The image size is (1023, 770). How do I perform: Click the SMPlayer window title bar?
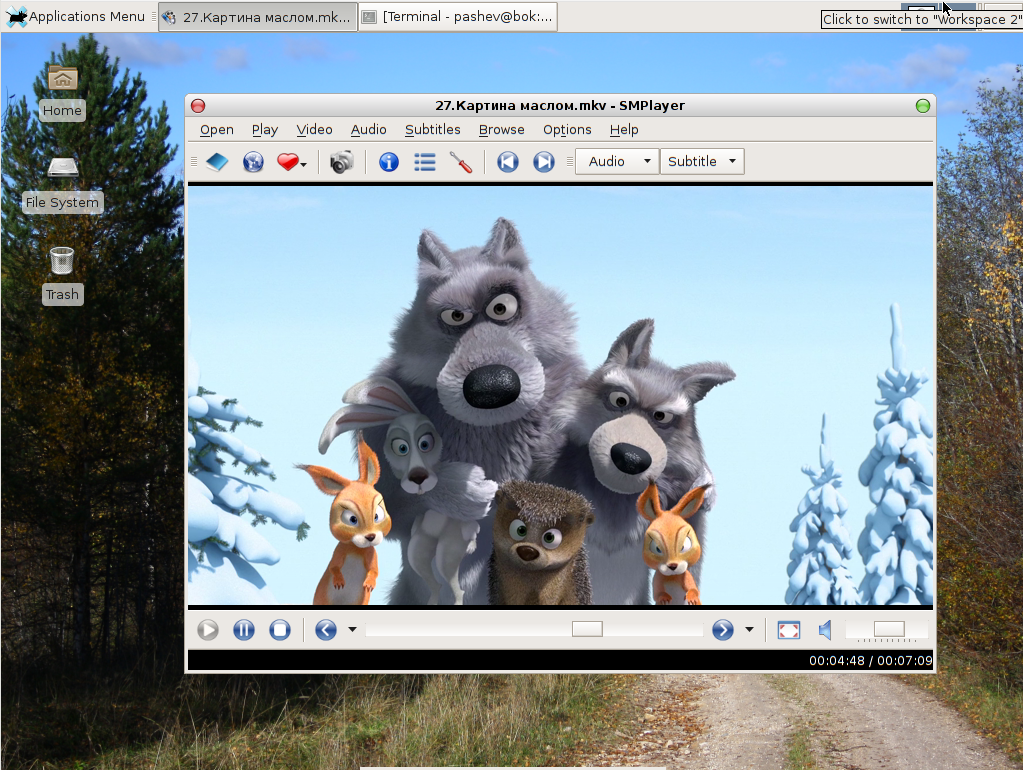[560, 106]
